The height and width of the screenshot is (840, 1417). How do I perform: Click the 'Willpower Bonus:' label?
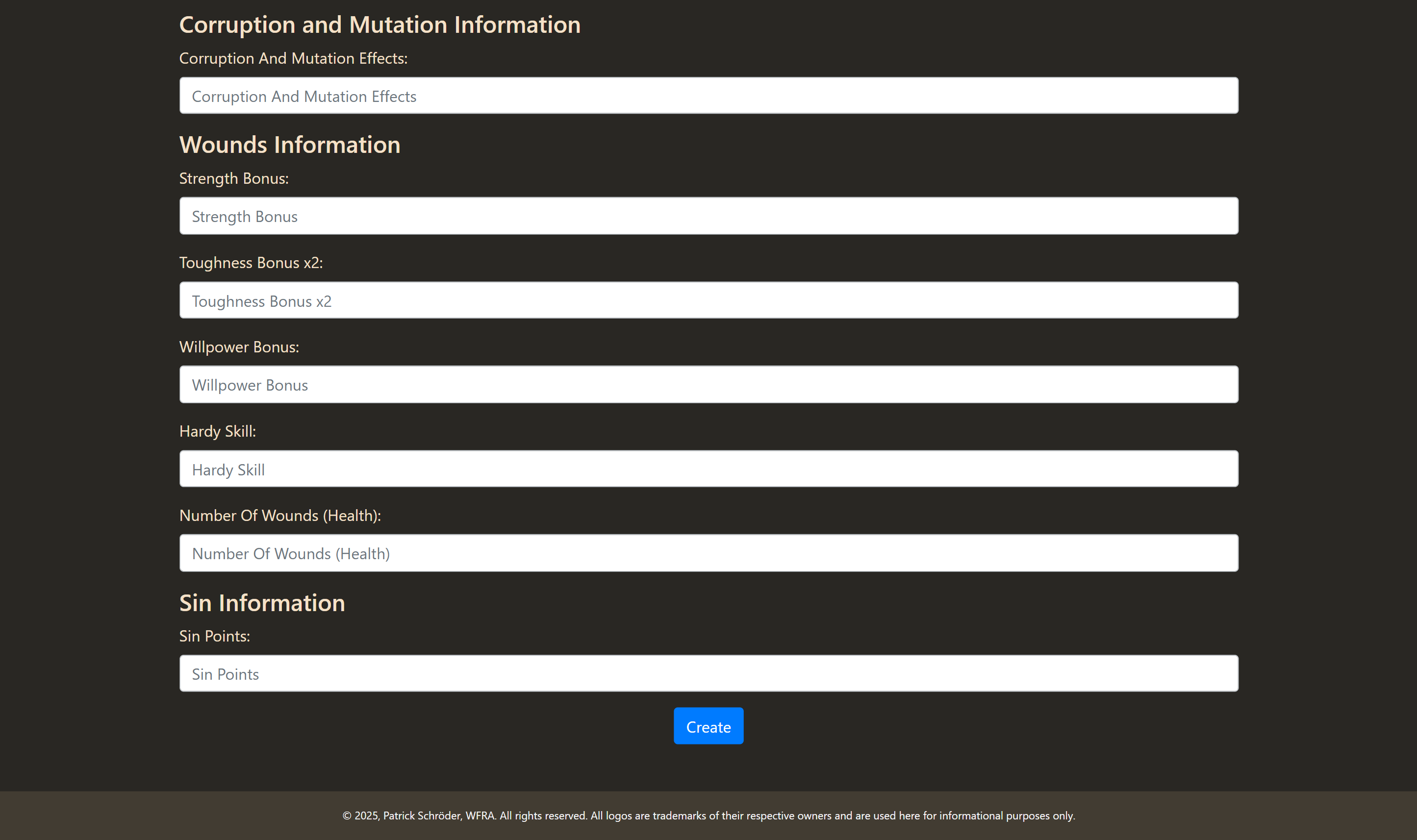click(x=239, y=347)
